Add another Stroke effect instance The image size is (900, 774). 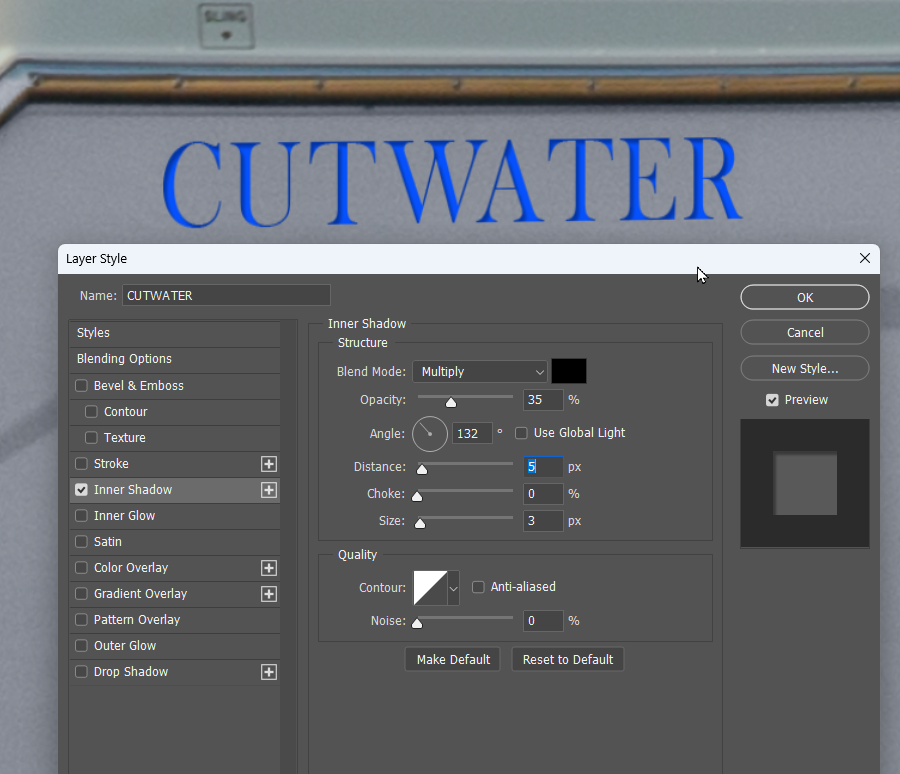[x=268, y=463]
